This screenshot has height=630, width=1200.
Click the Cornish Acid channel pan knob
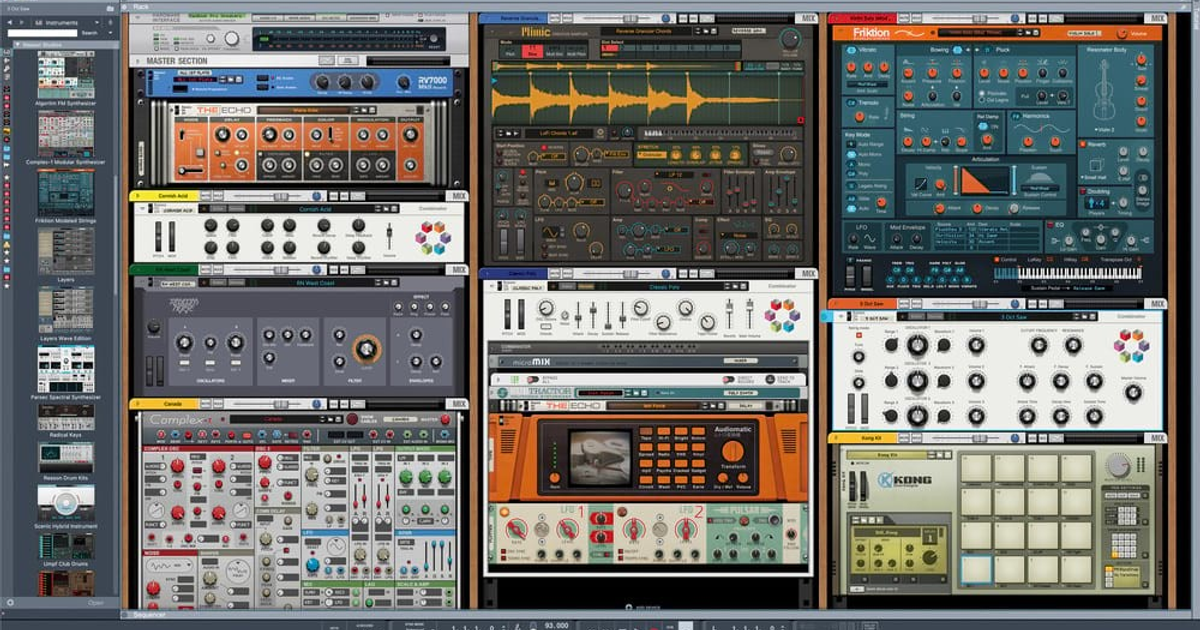coord(316,197)
